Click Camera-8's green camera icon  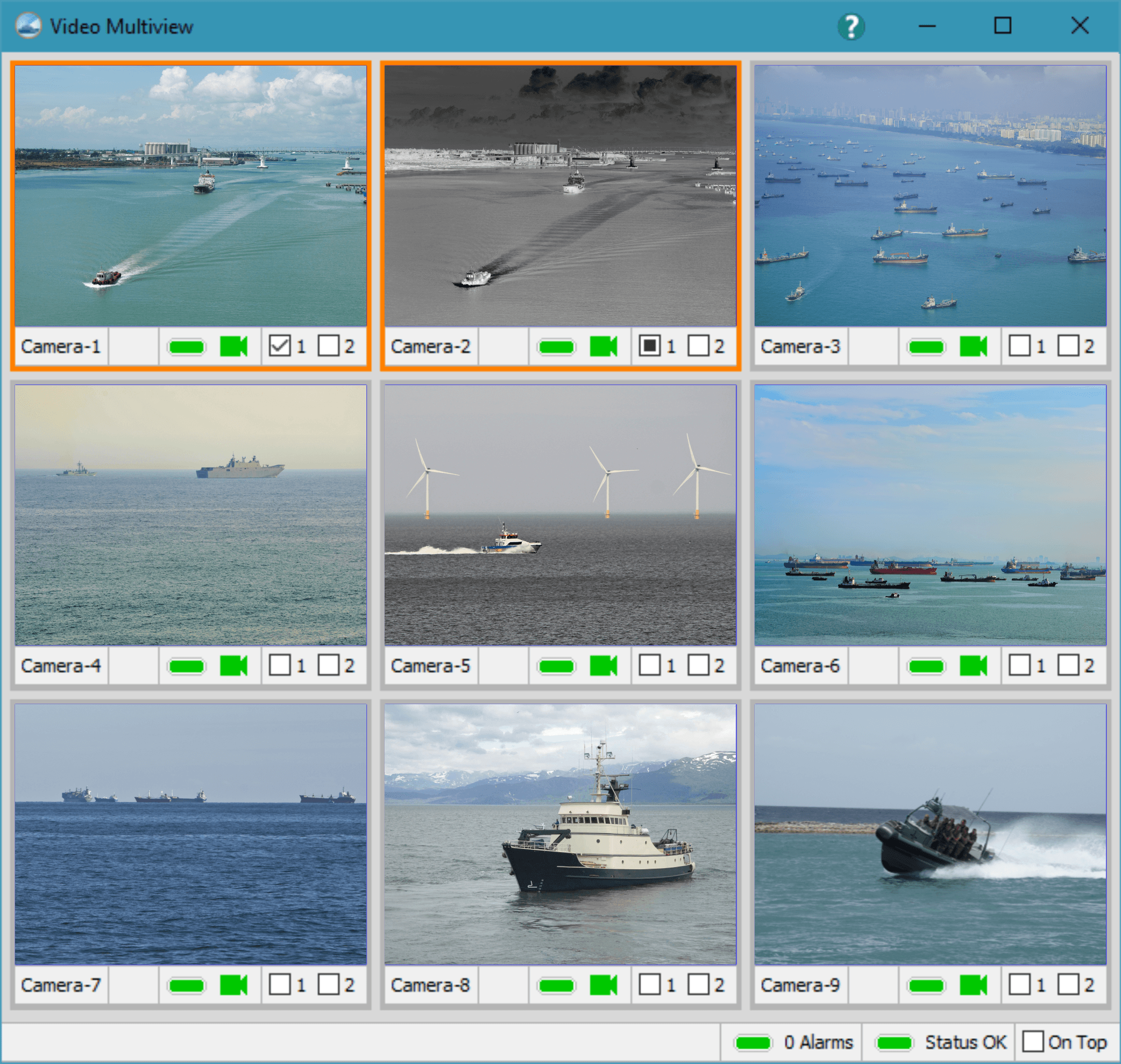(x=603, y=985)
